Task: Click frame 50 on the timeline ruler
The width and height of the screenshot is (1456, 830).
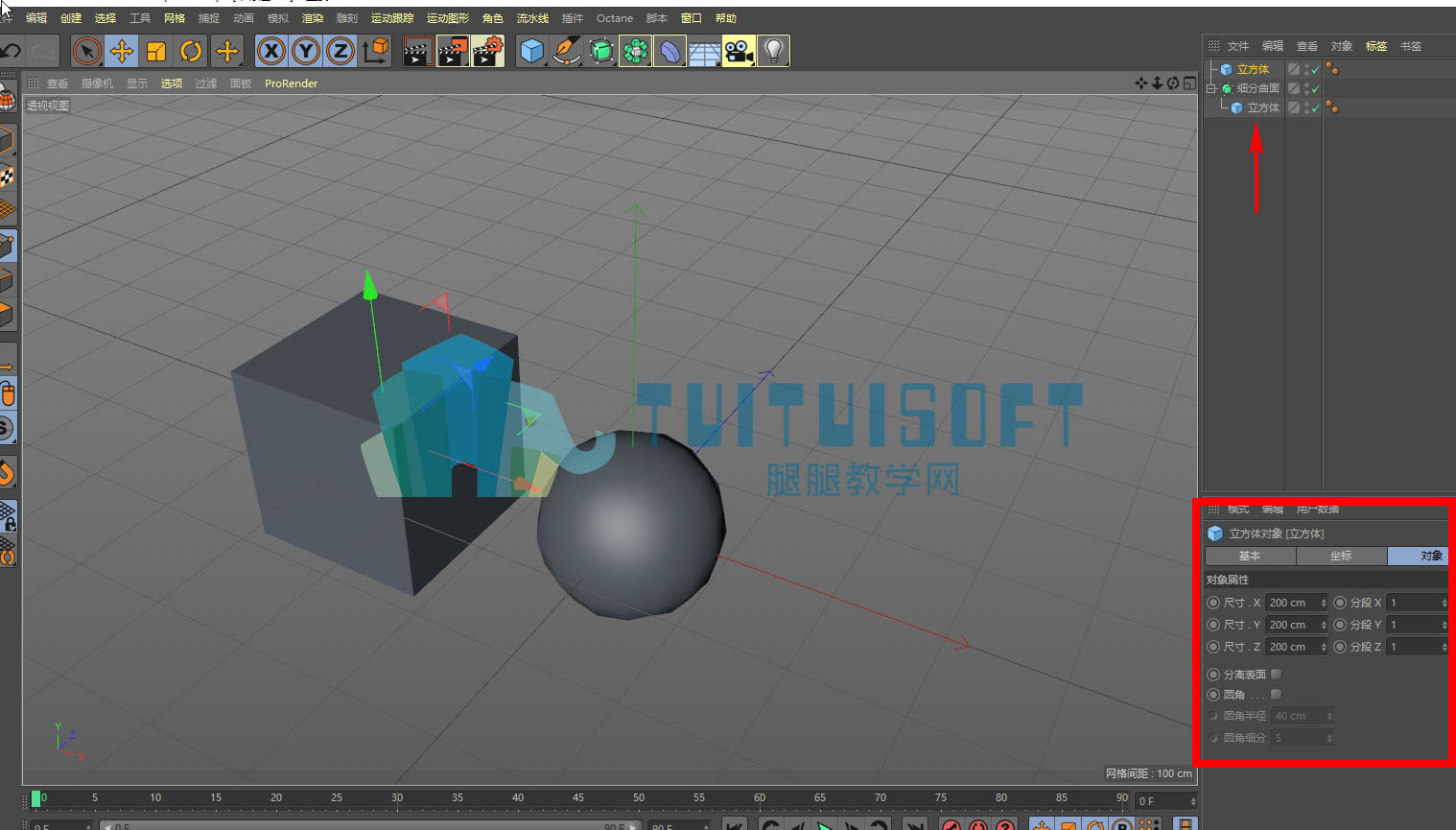Action: coord(639,798)
